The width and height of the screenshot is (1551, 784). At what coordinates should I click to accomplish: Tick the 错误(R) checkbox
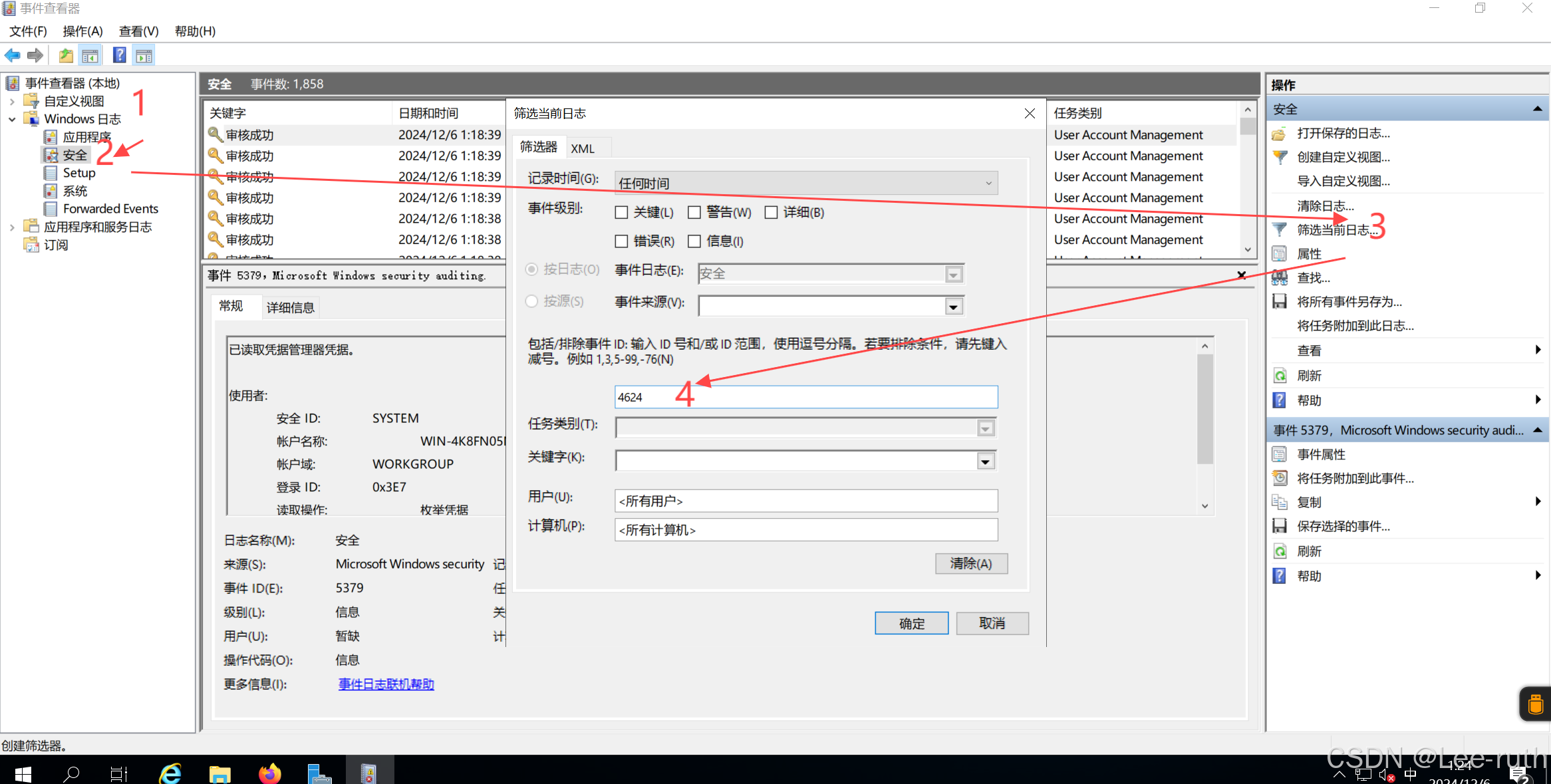pos(622,241)
